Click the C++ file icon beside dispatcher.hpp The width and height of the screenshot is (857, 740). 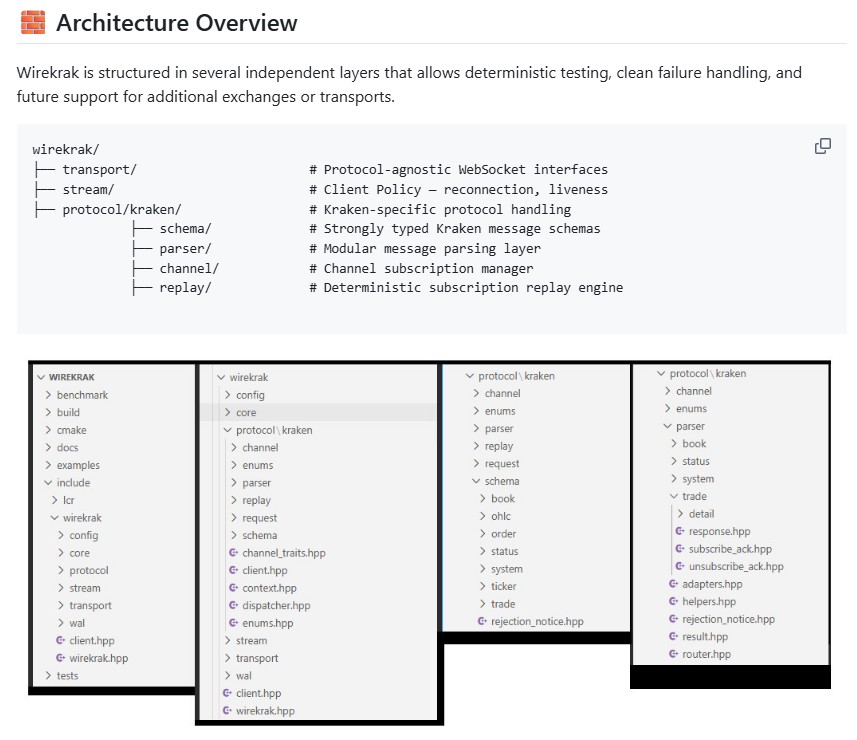[233, 605]
